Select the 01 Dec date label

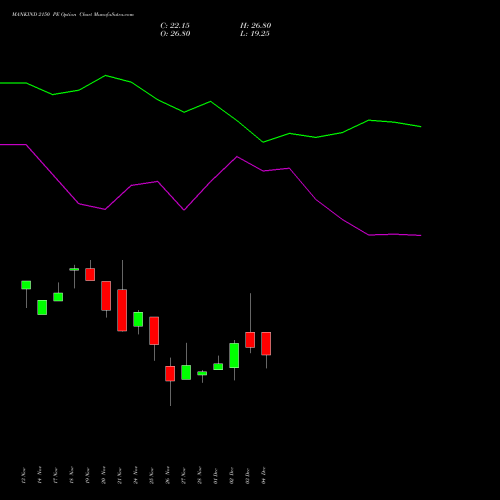pyautogui.click(x=215, y=475)
